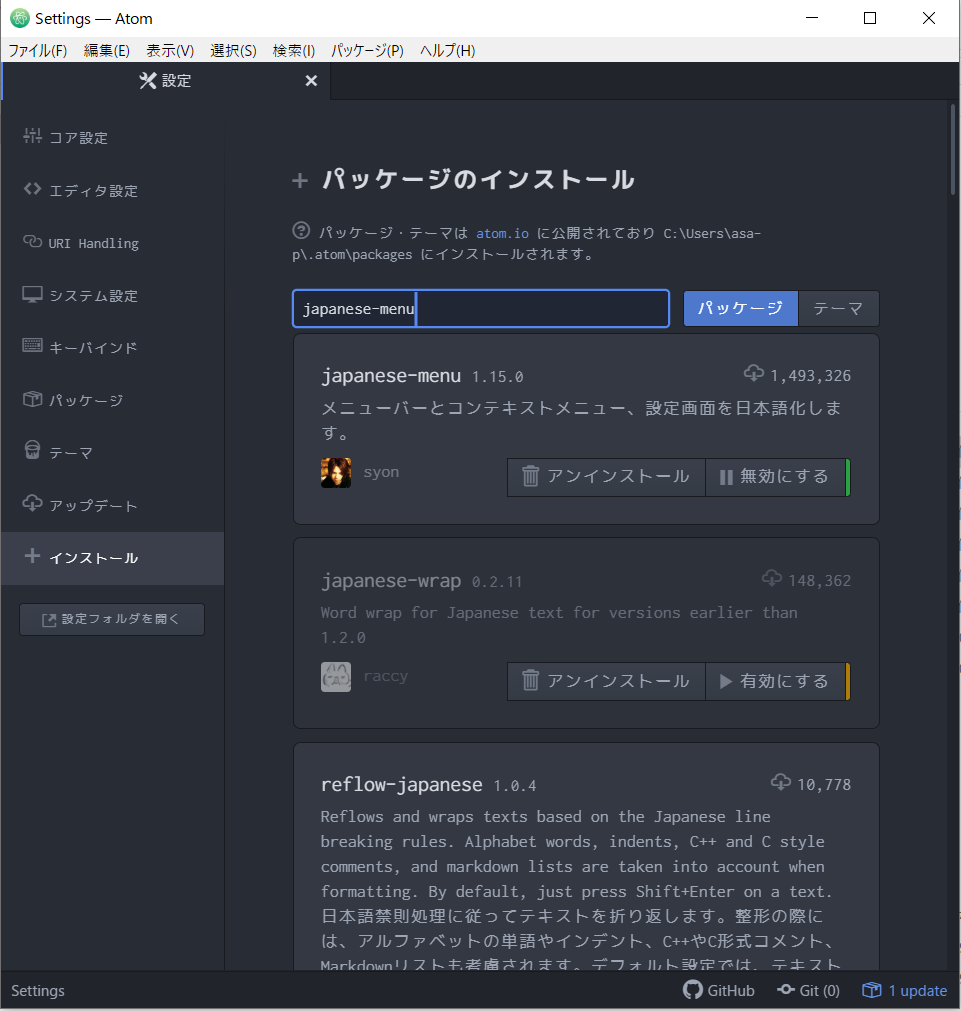The image size is (961, 1011).
Task: Click the GitHub status bar icon
Action: click(x=719, y=991)
